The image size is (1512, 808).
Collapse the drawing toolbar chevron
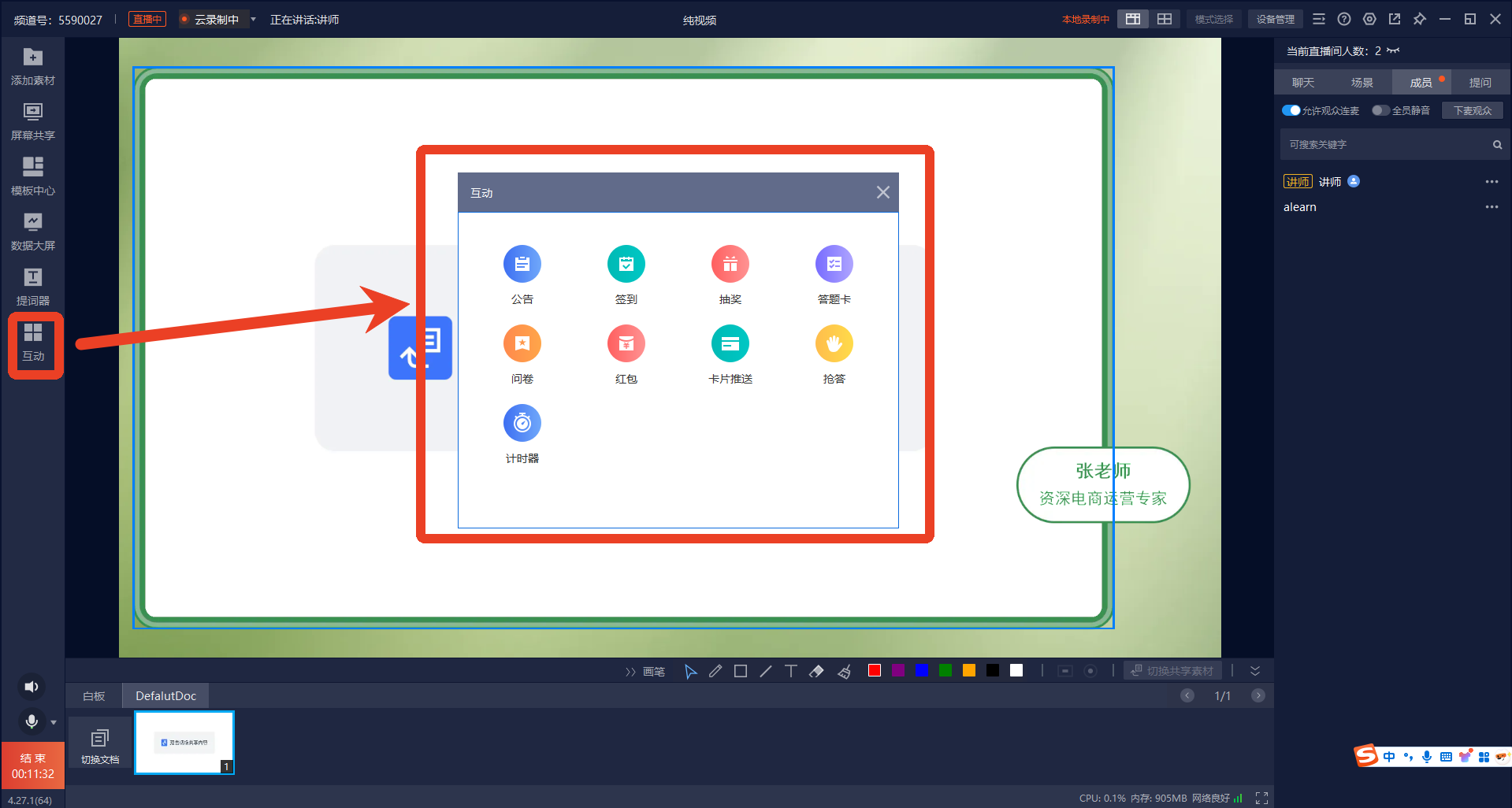point(1255,671)
